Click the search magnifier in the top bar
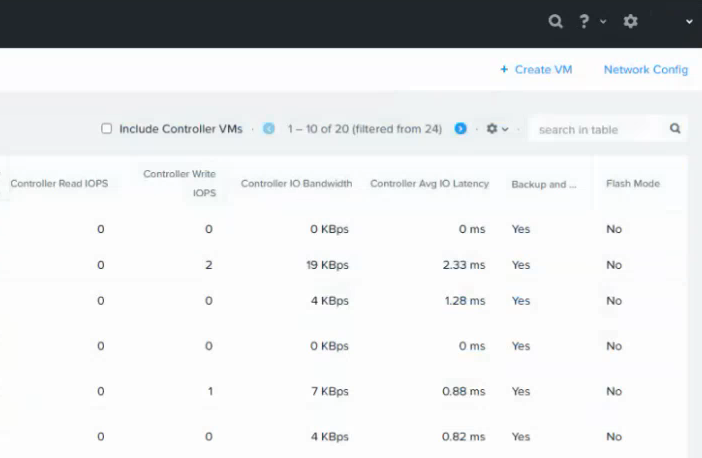Image resolution: width=702 pixels, height=458 pixels. click(555, 20)
